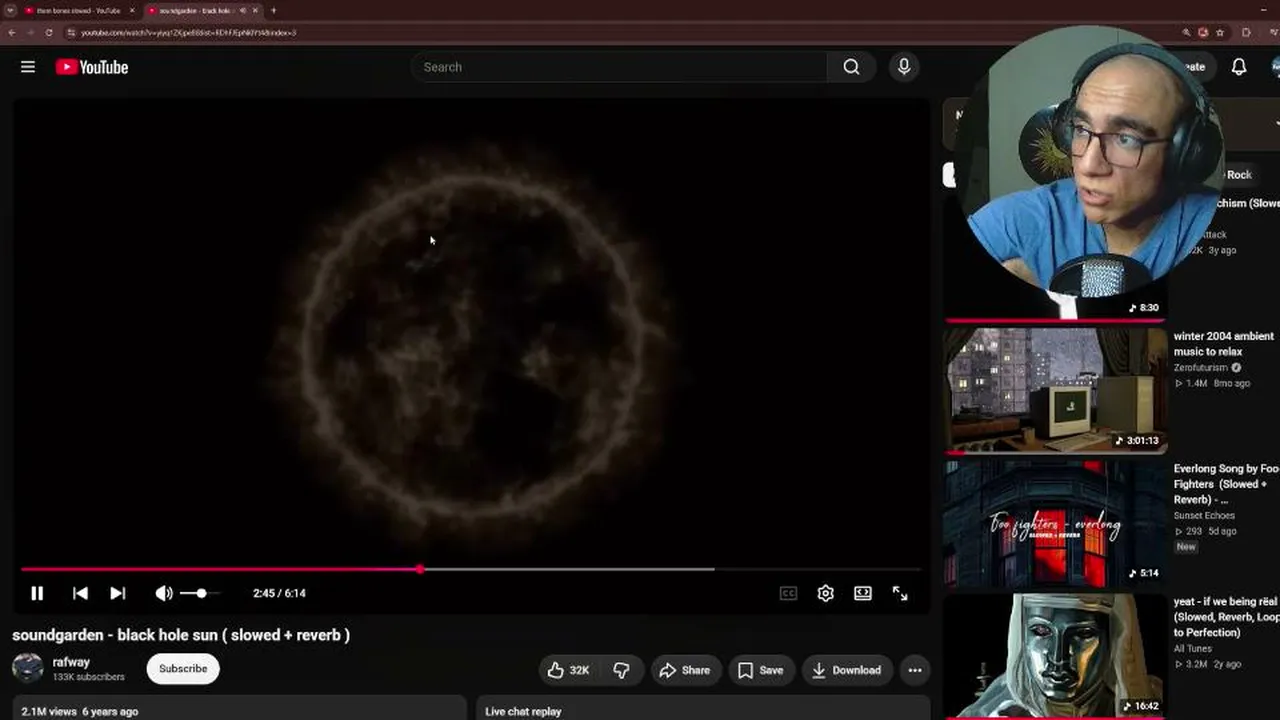
Task: Download the video
Action: click(846, 670)
